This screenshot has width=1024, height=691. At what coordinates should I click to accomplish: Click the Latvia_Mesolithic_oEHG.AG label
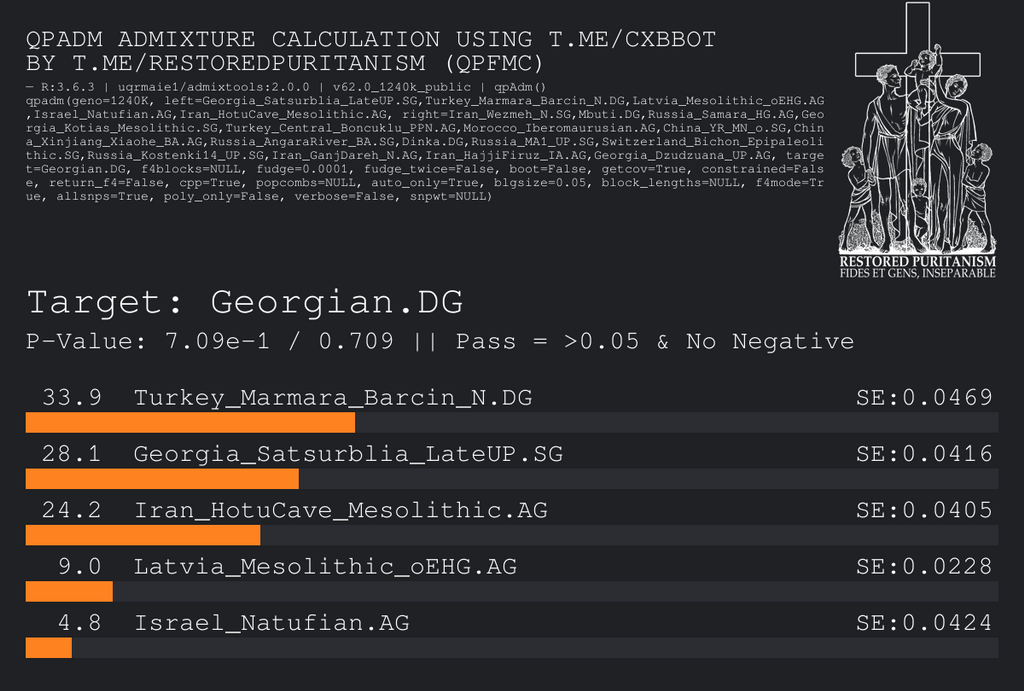[325, 567]
